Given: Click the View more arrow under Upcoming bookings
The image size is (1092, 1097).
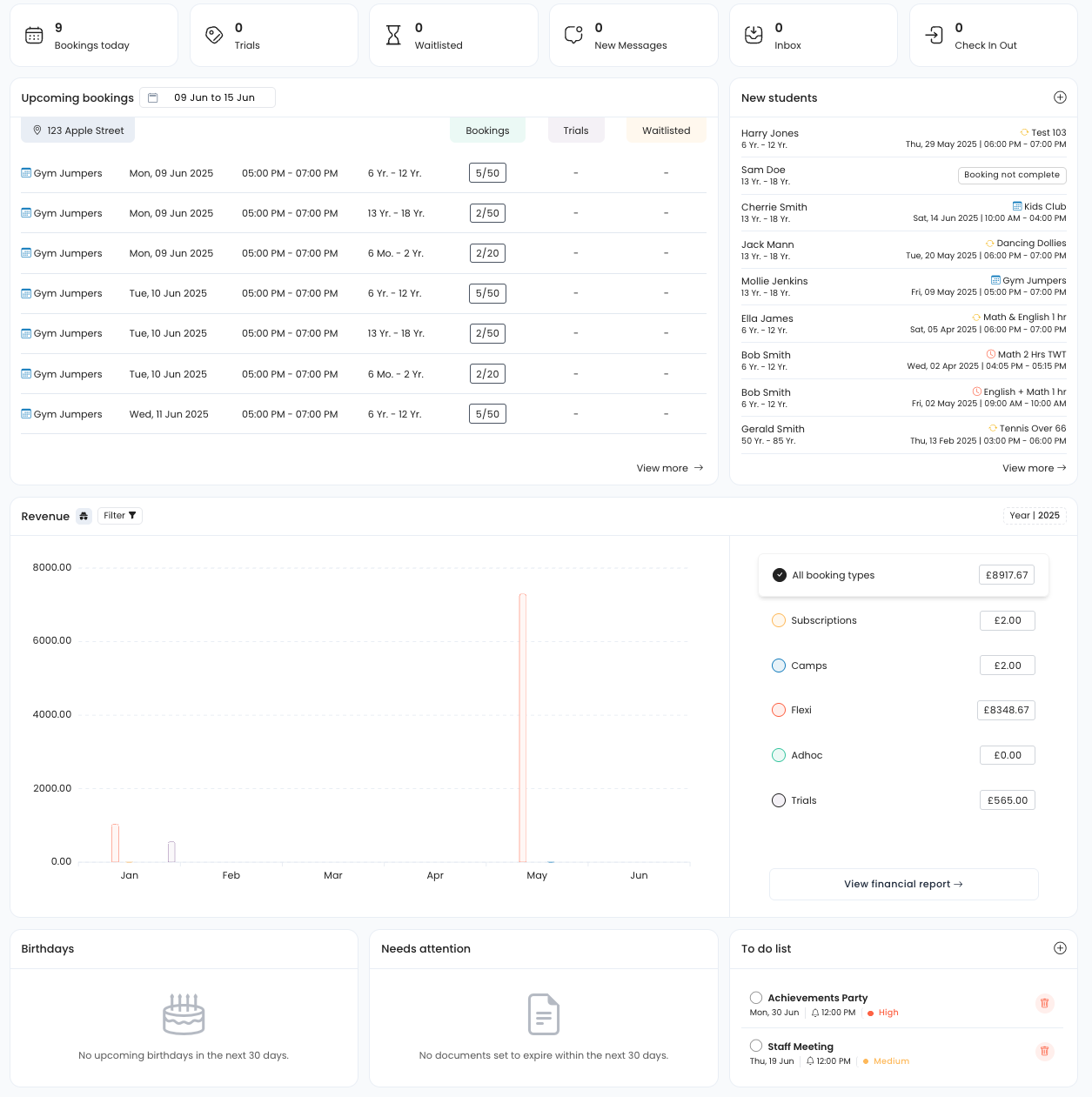Looking at the screenshot, I should [699, 468].
